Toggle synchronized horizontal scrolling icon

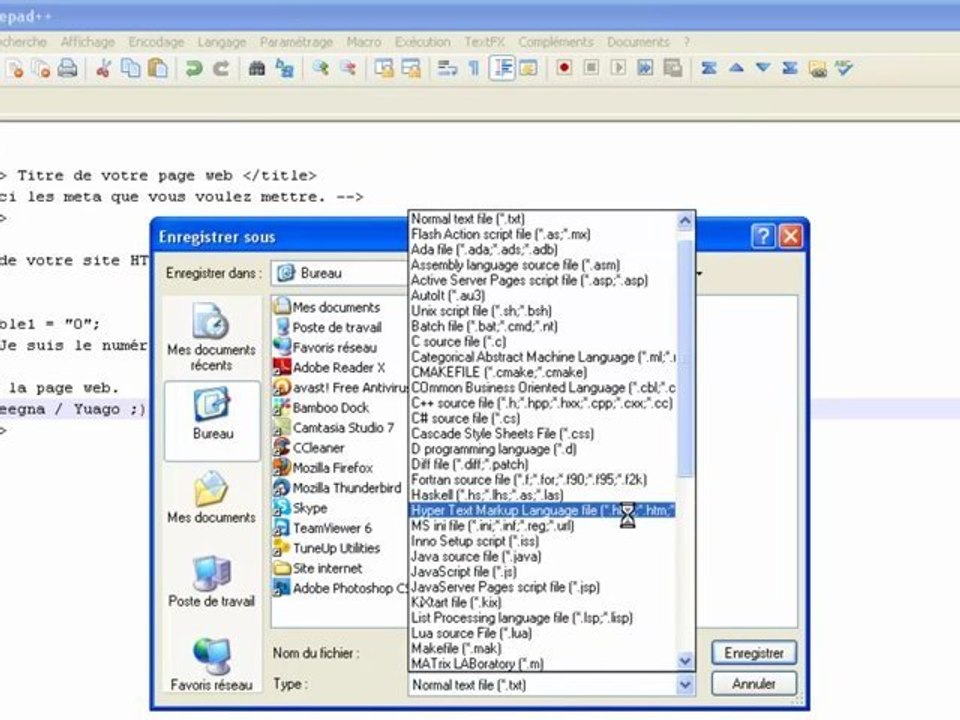click(411, 68)
